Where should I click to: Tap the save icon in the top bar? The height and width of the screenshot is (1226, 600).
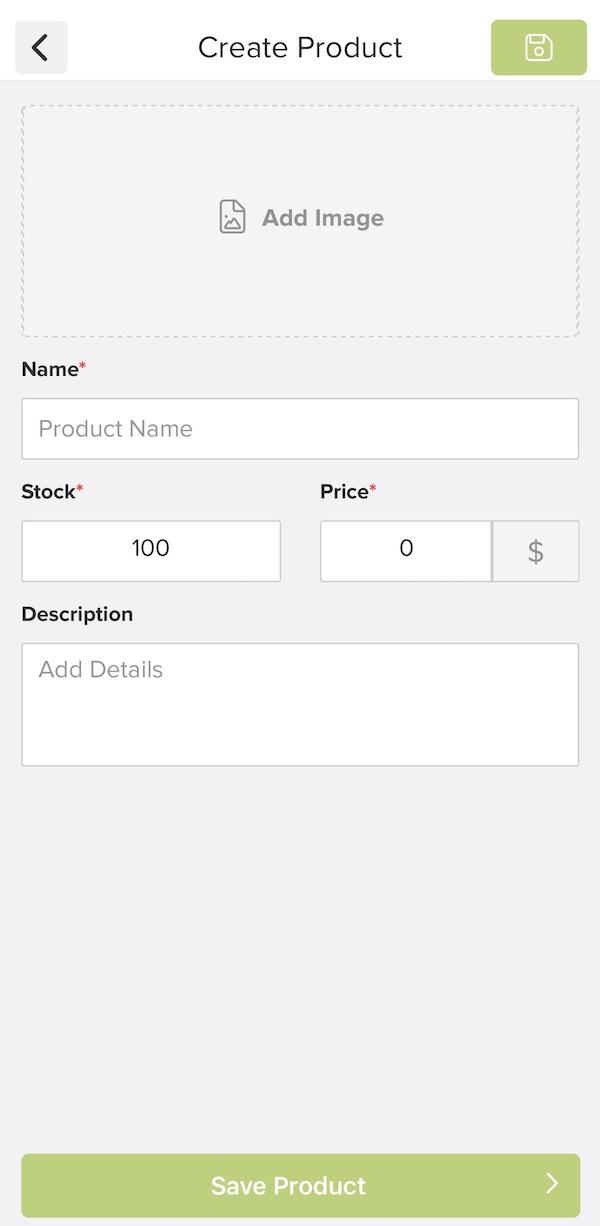click(538, 46)
